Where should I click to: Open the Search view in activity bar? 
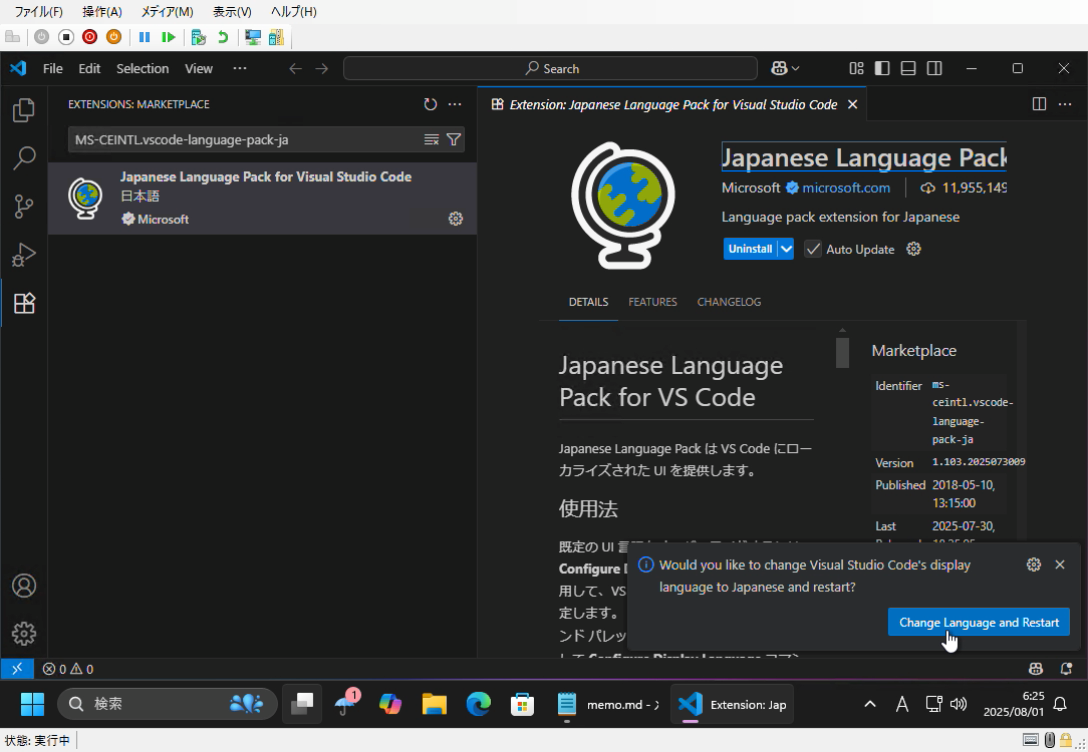pos(24,158)
